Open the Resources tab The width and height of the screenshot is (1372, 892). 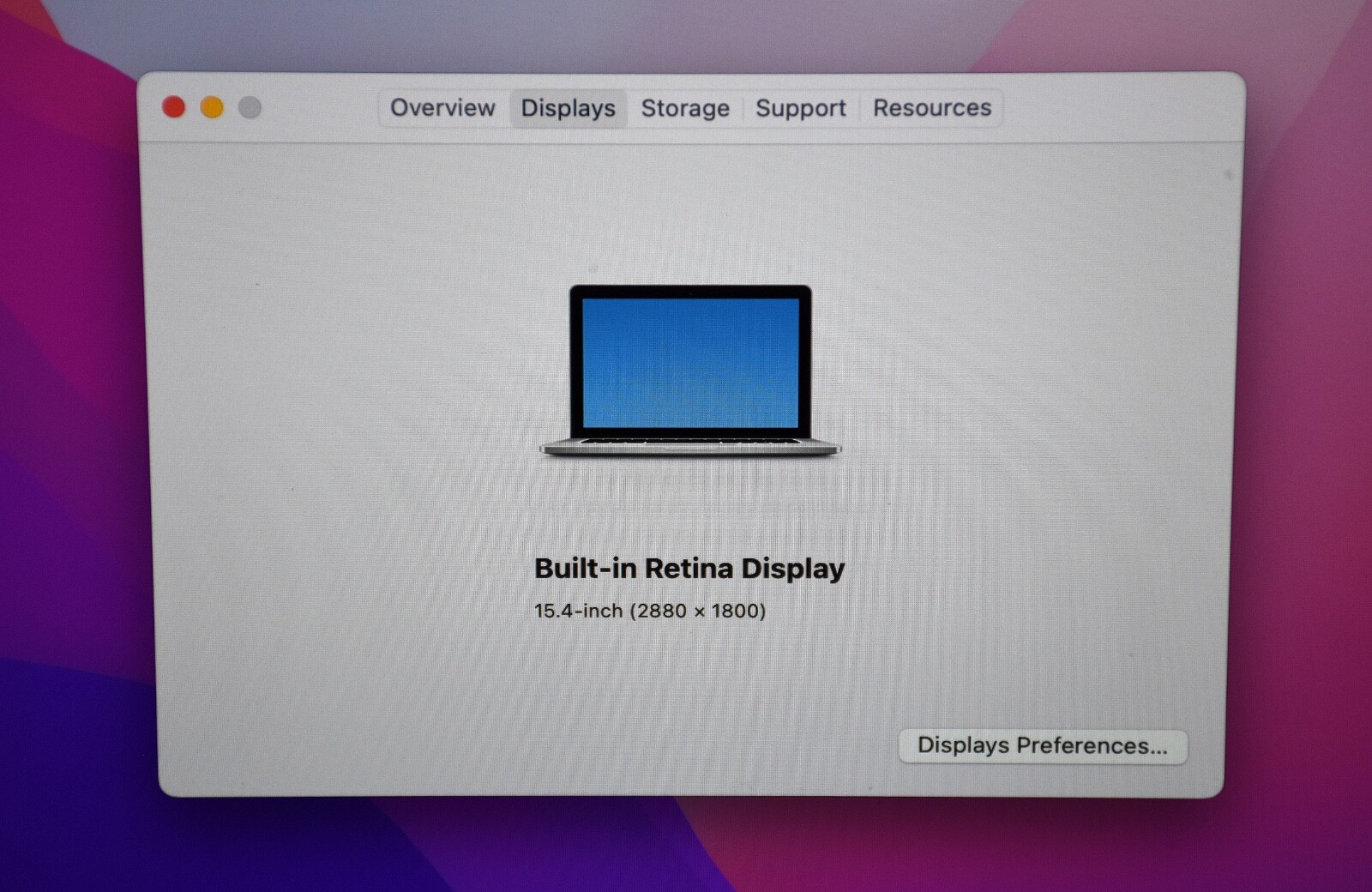tap(932, 108)
